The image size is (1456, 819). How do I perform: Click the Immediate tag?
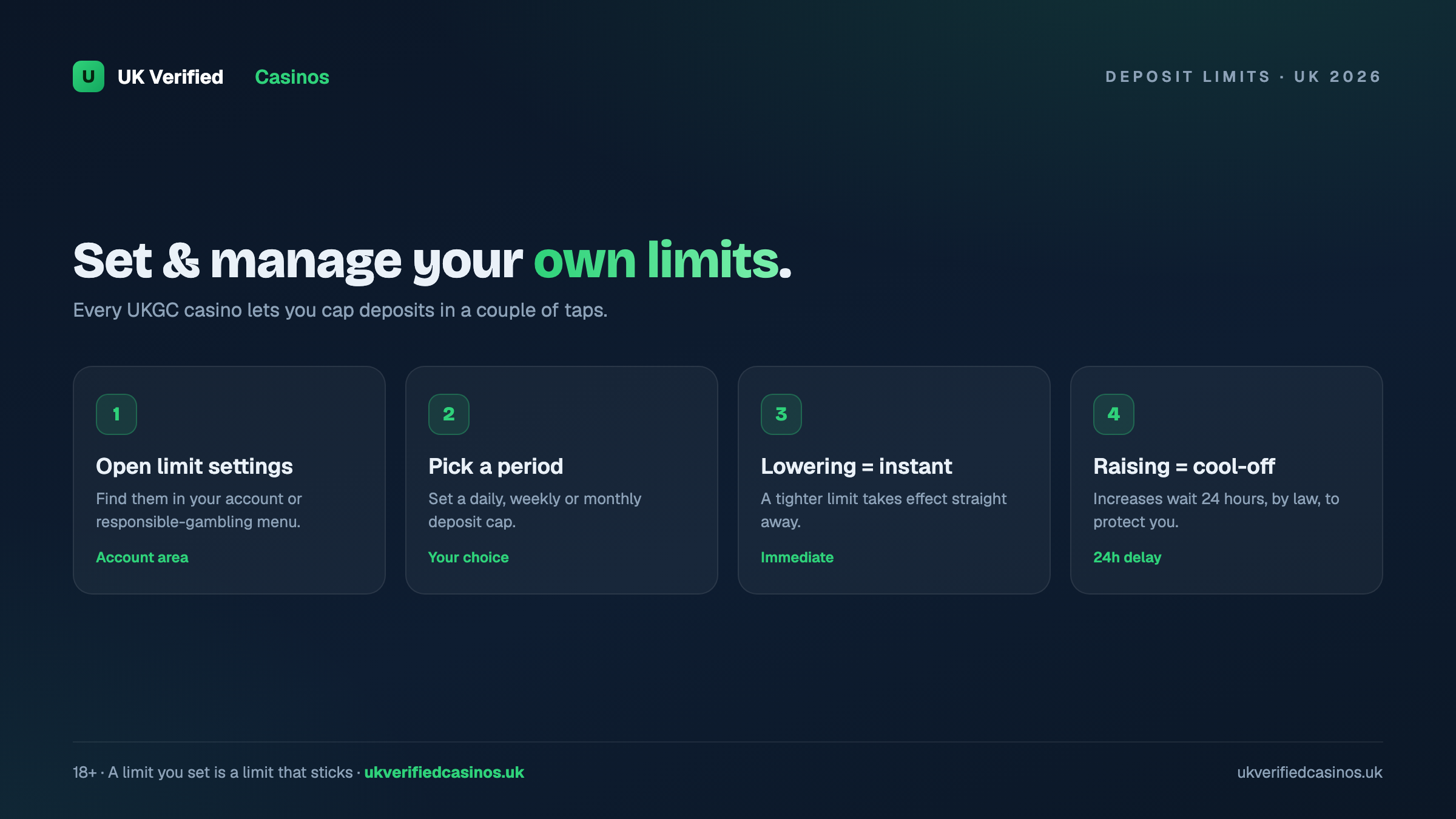(x=797, y=558)
